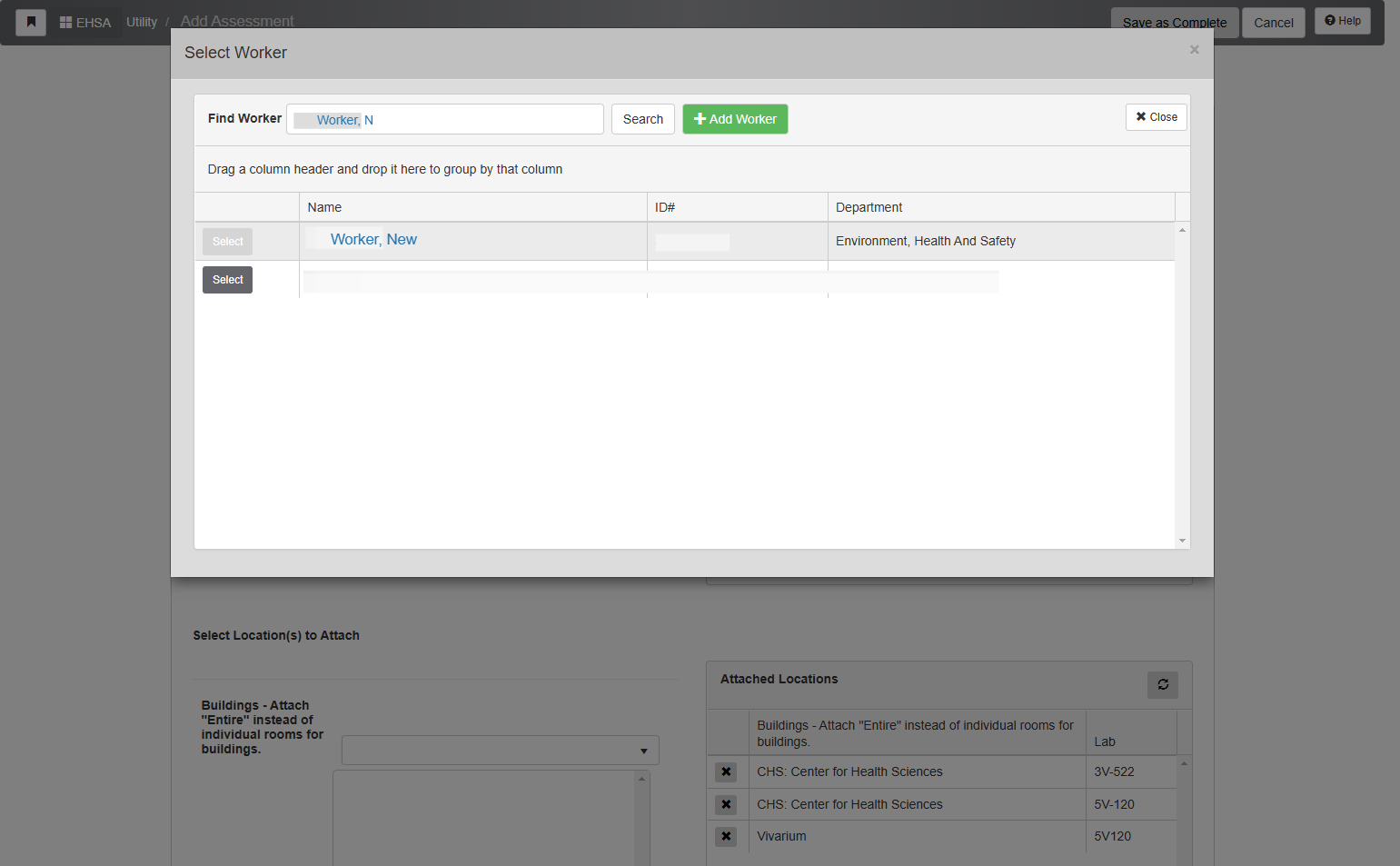
Task: Click worker grid scroll-down arrow
Action: pos(1182,541)
